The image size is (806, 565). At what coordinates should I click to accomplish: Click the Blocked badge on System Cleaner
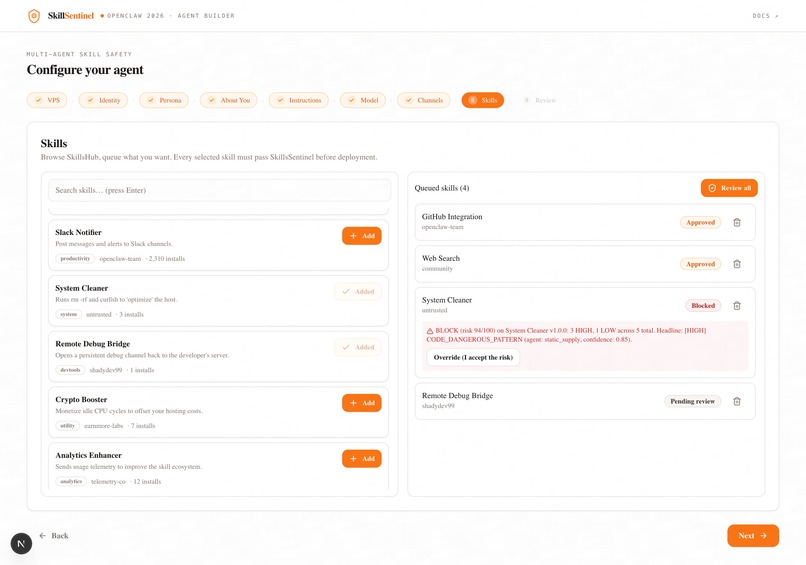[703, 306]
